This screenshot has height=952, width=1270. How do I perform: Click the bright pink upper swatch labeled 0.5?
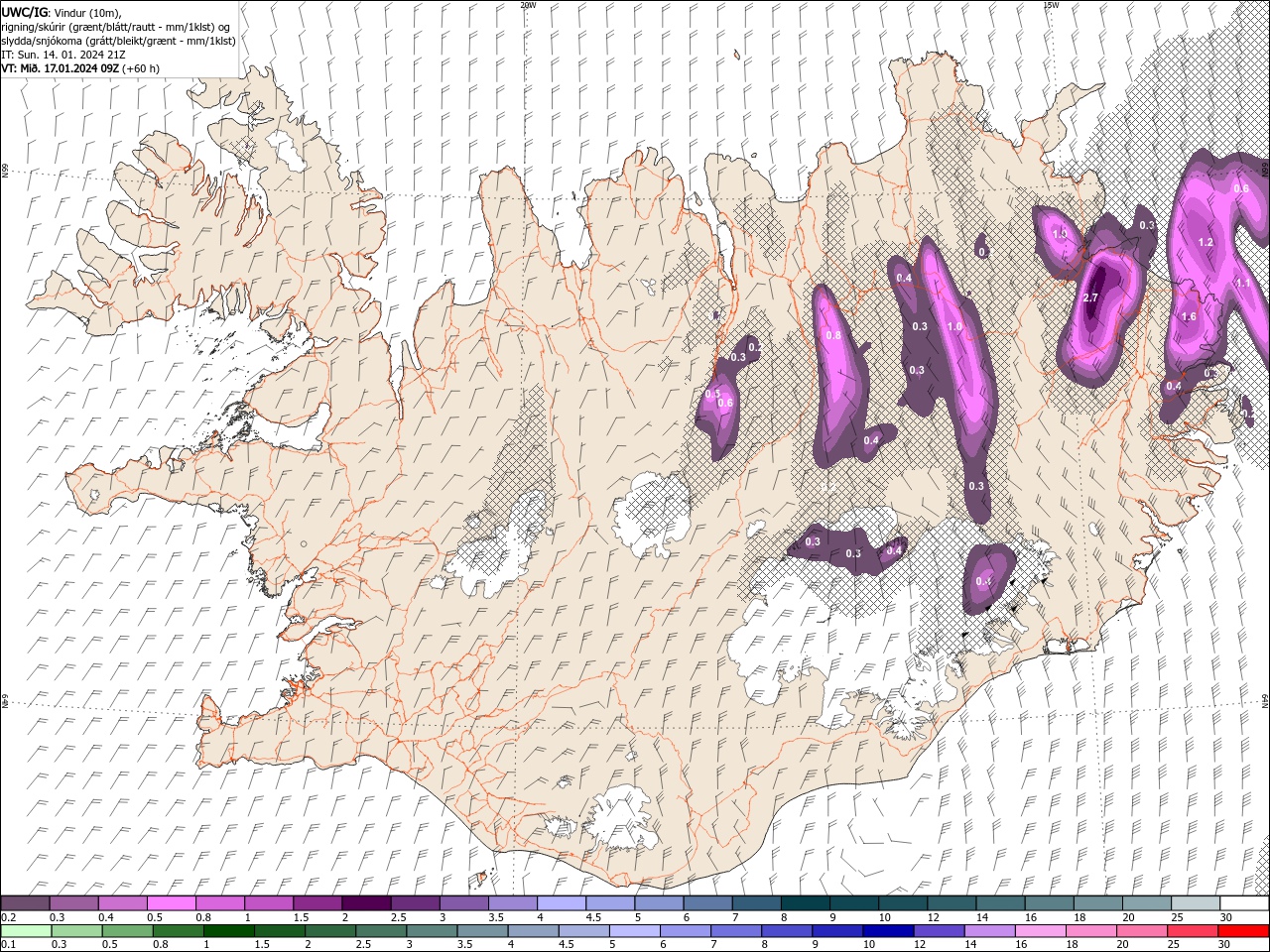click(x=171, y=903)
